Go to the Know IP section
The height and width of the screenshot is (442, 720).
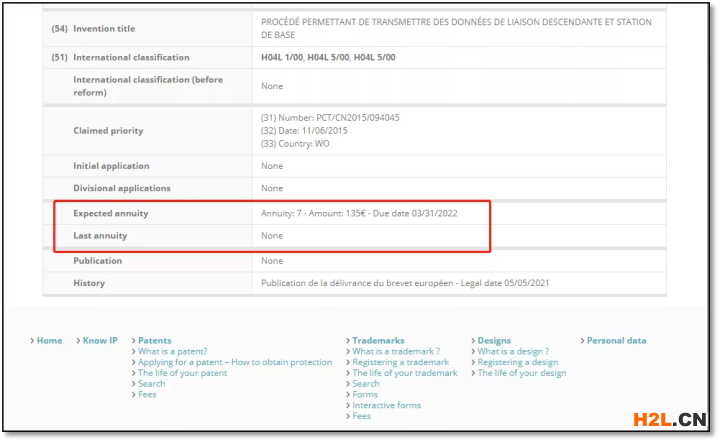click(x=100, y=341)
